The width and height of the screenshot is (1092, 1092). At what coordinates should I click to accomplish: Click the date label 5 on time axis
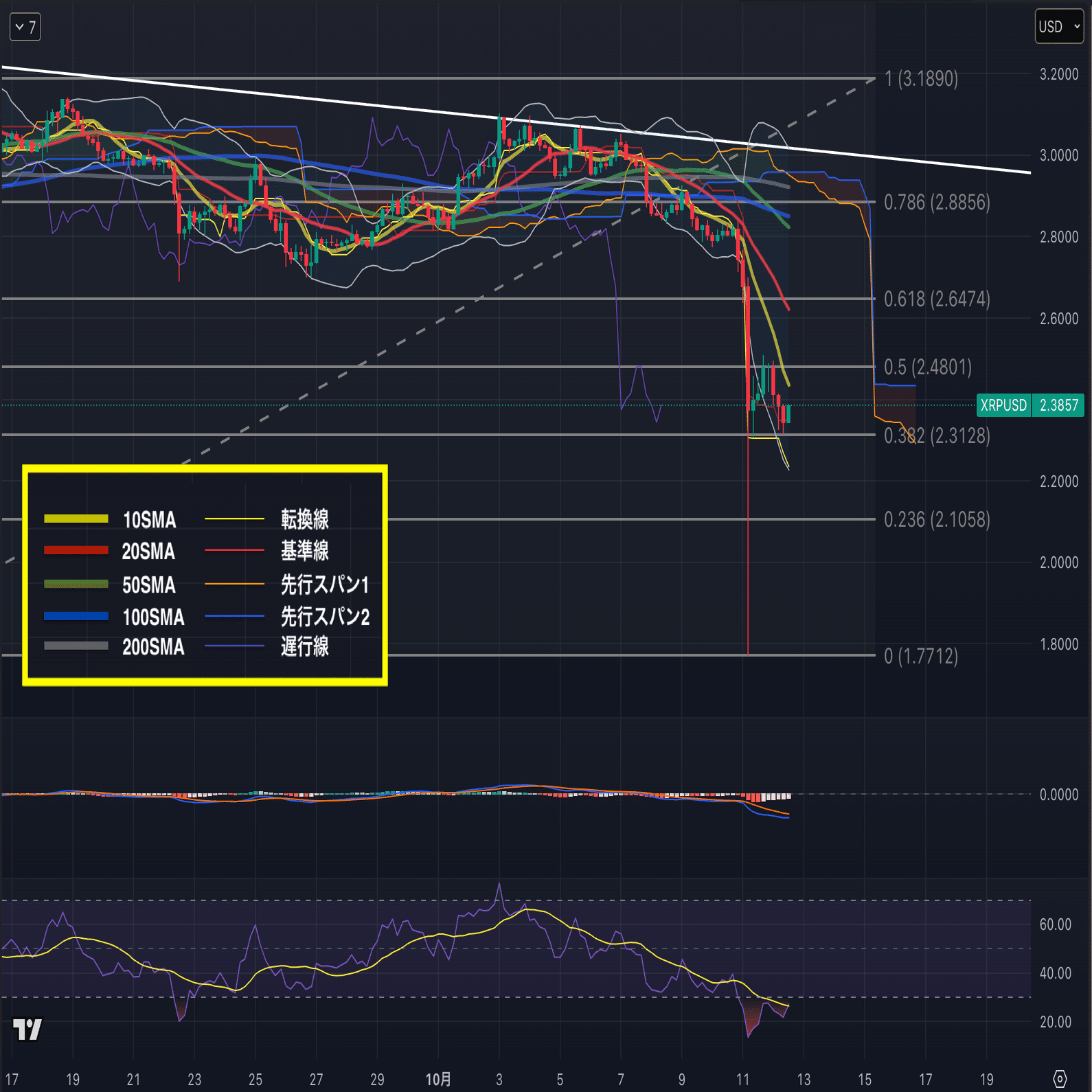pos(560,1080)
